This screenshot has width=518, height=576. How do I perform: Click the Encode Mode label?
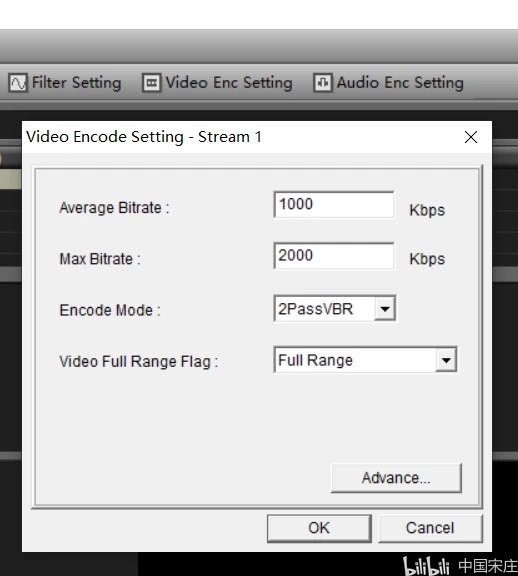coord(110,310)
